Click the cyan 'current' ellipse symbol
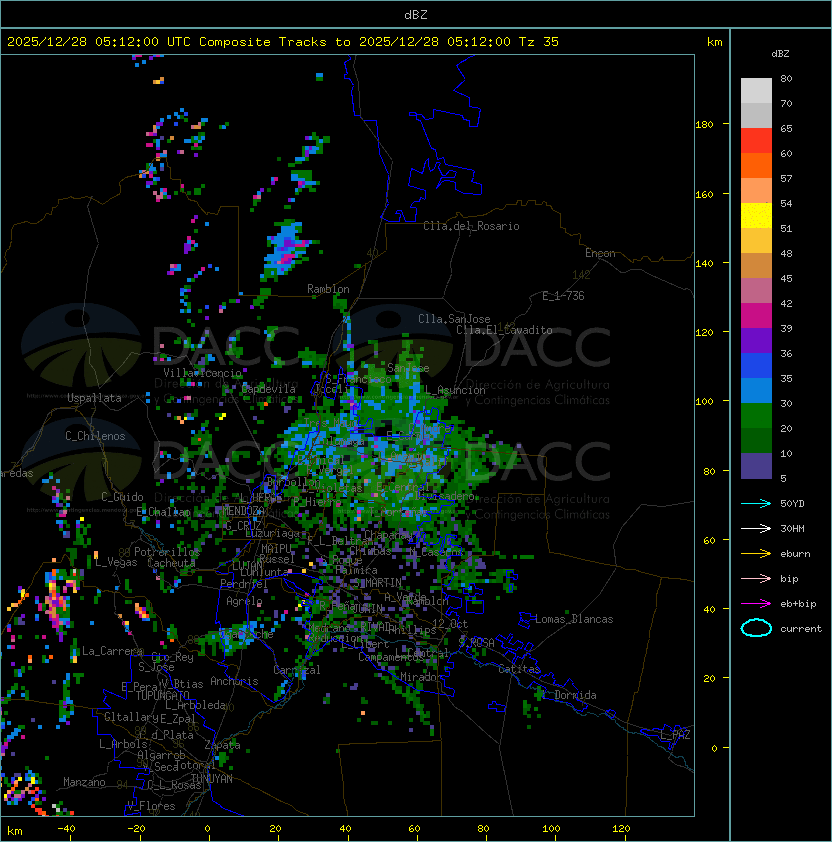The width and height of the screenshot is (832, 842). (x=756, y=628)
